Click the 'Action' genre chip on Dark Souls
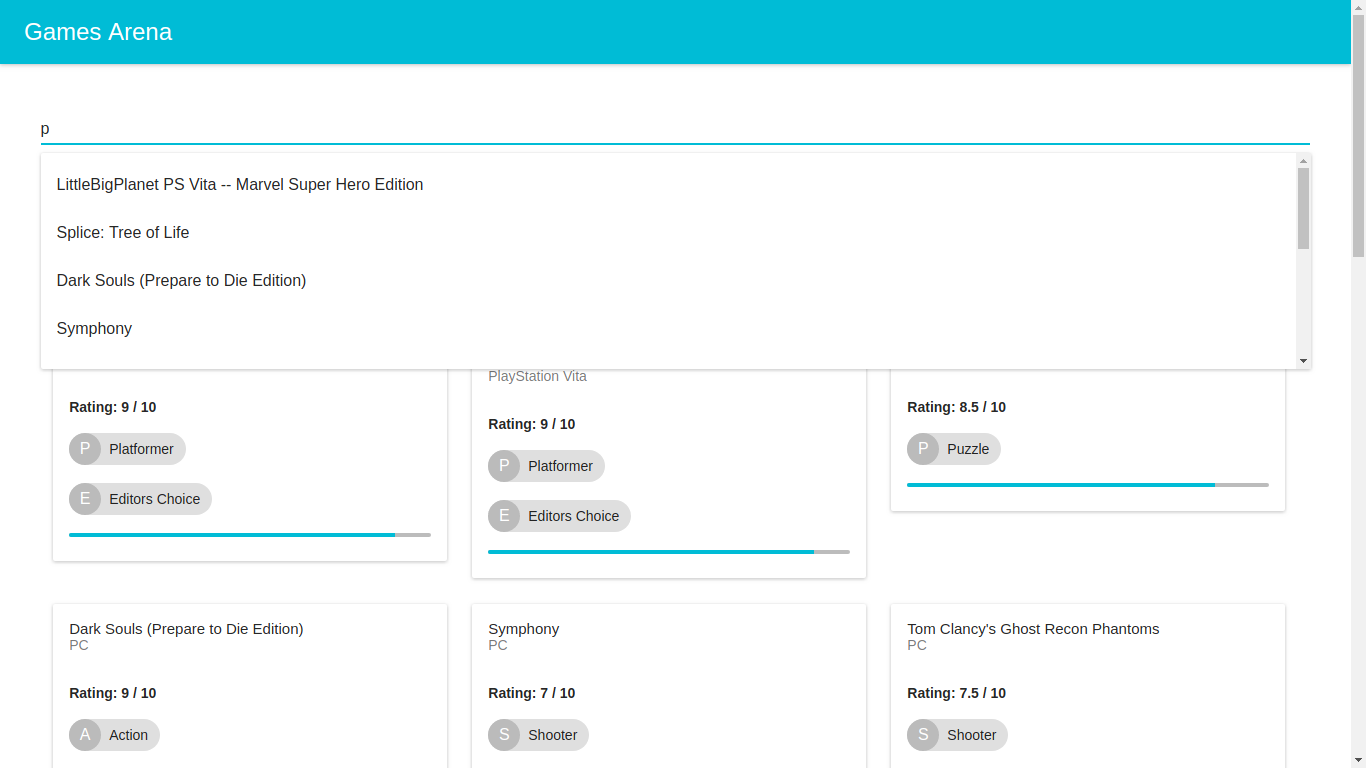 coord(114,735)
